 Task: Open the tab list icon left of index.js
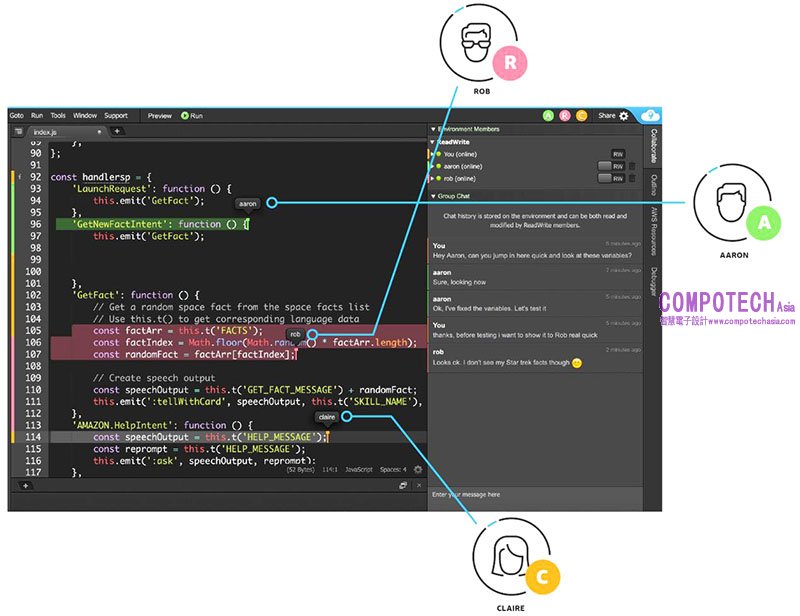pyautogui.click(x=18, y=131)
